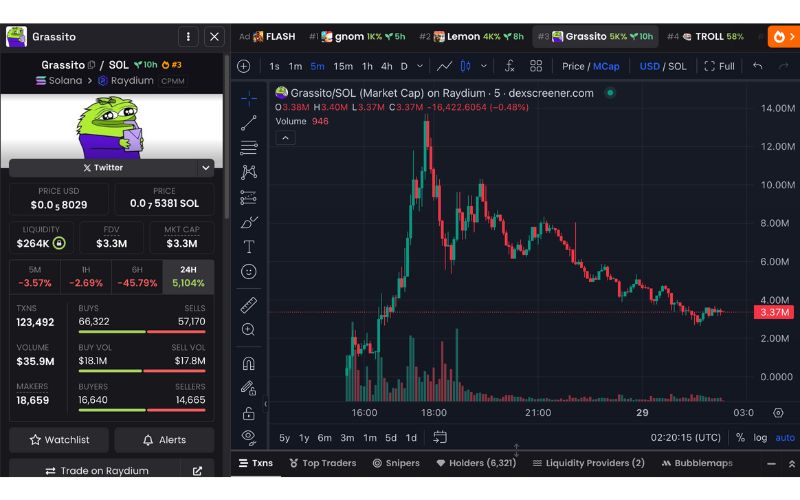Click the left panel vertical scrollbar
The height and width of the screenshot is (500, 800).
[227, 135]
